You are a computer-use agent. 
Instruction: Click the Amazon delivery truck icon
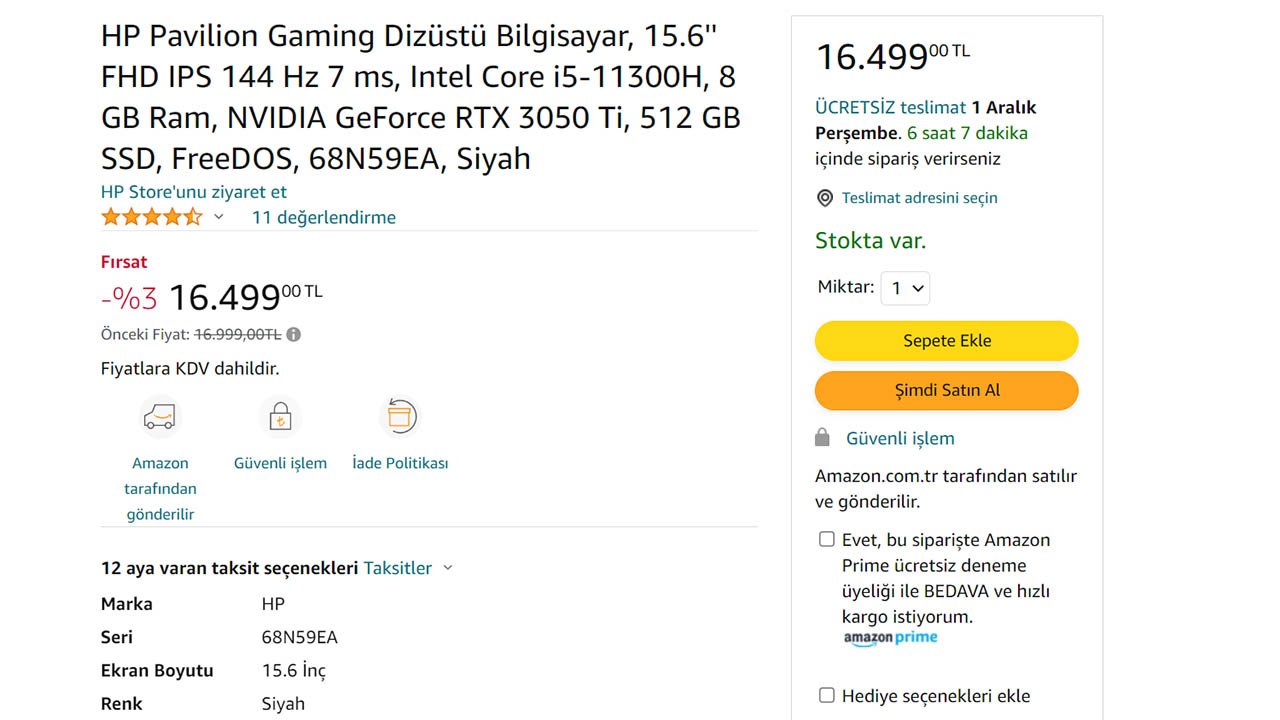coord(160,416)
